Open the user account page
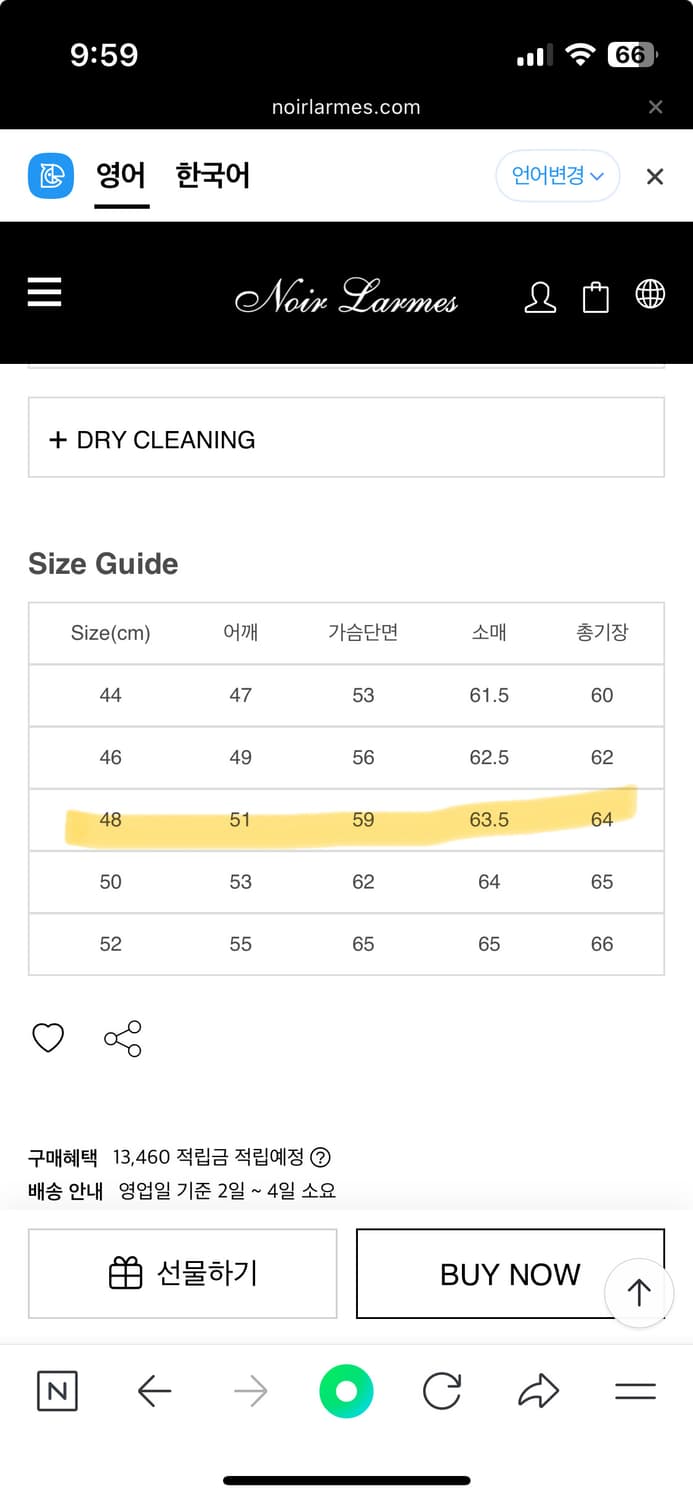693x1500 pixels. point(540,296)
